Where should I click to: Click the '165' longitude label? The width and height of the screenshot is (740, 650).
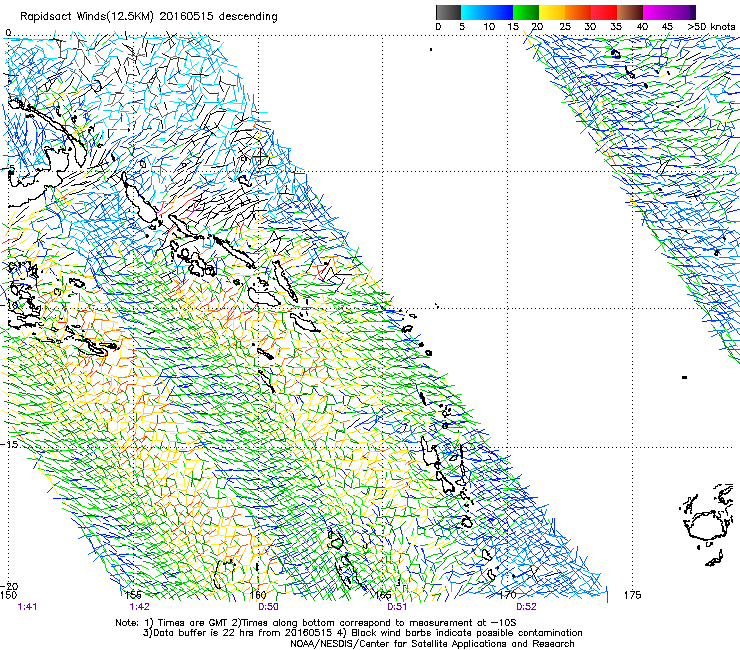383,595
